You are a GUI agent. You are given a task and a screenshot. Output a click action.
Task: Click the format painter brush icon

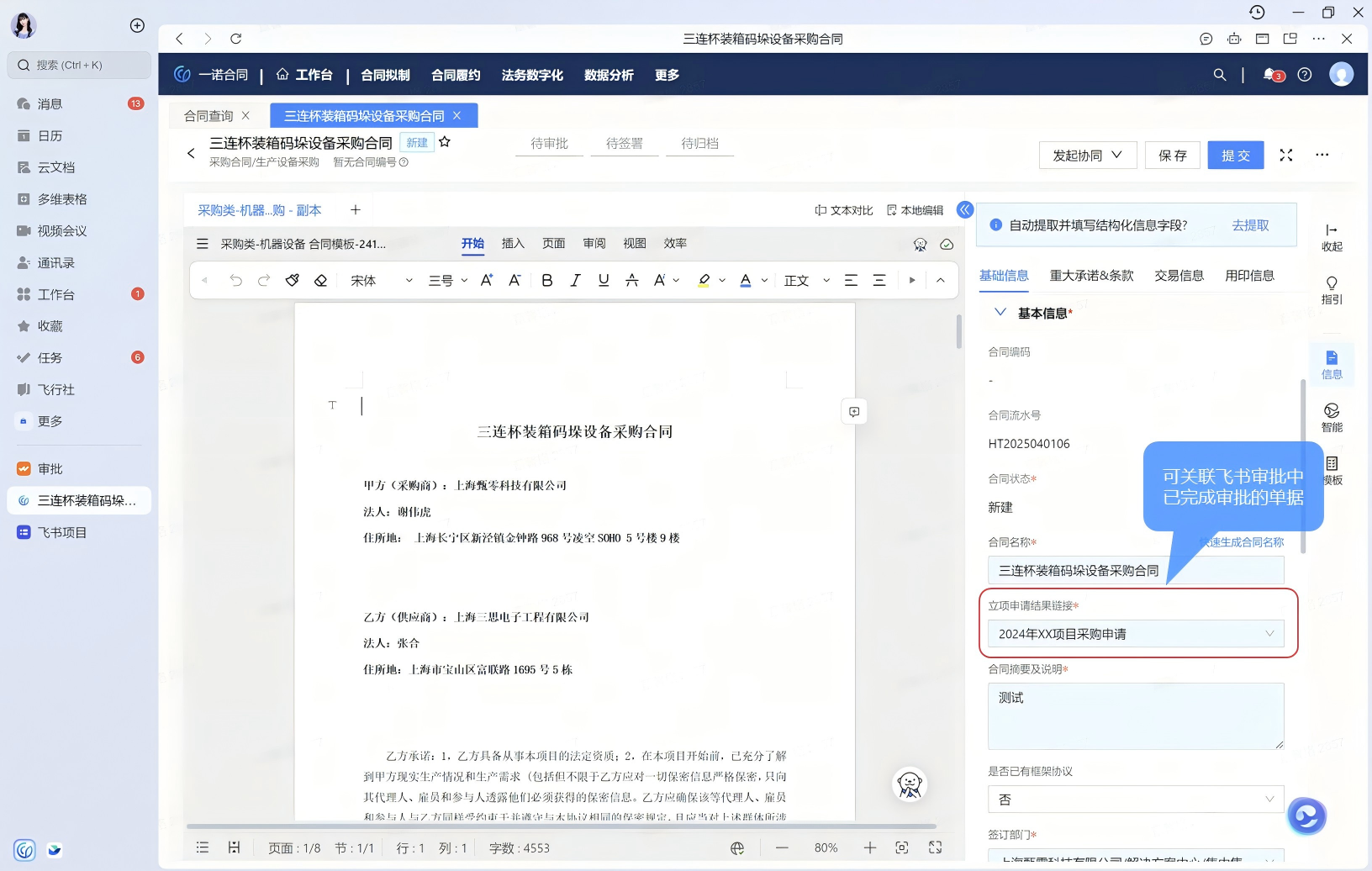click(292, 281)
